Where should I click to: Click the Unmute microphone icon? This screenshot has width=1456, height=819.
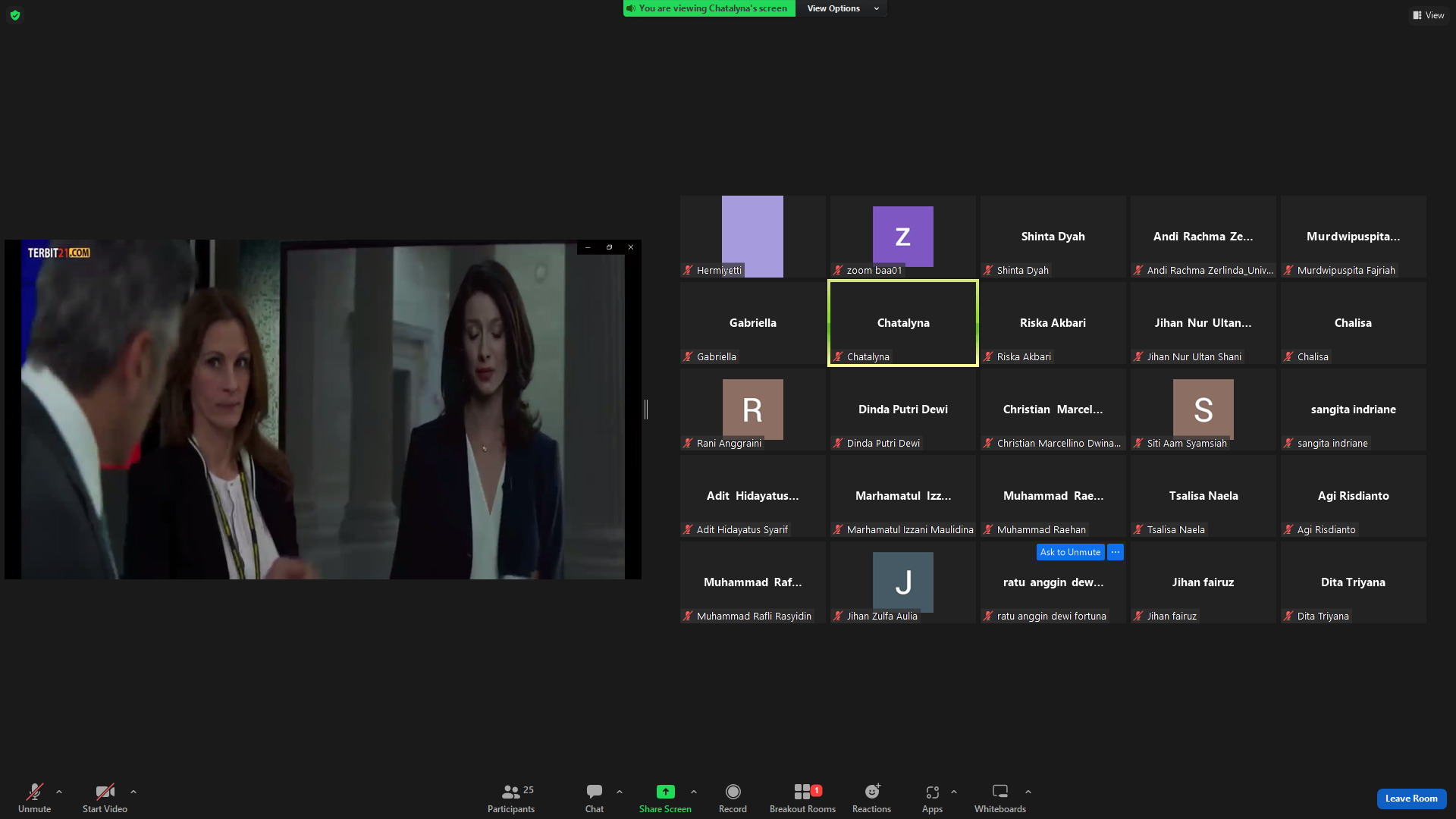pos(34,792)
